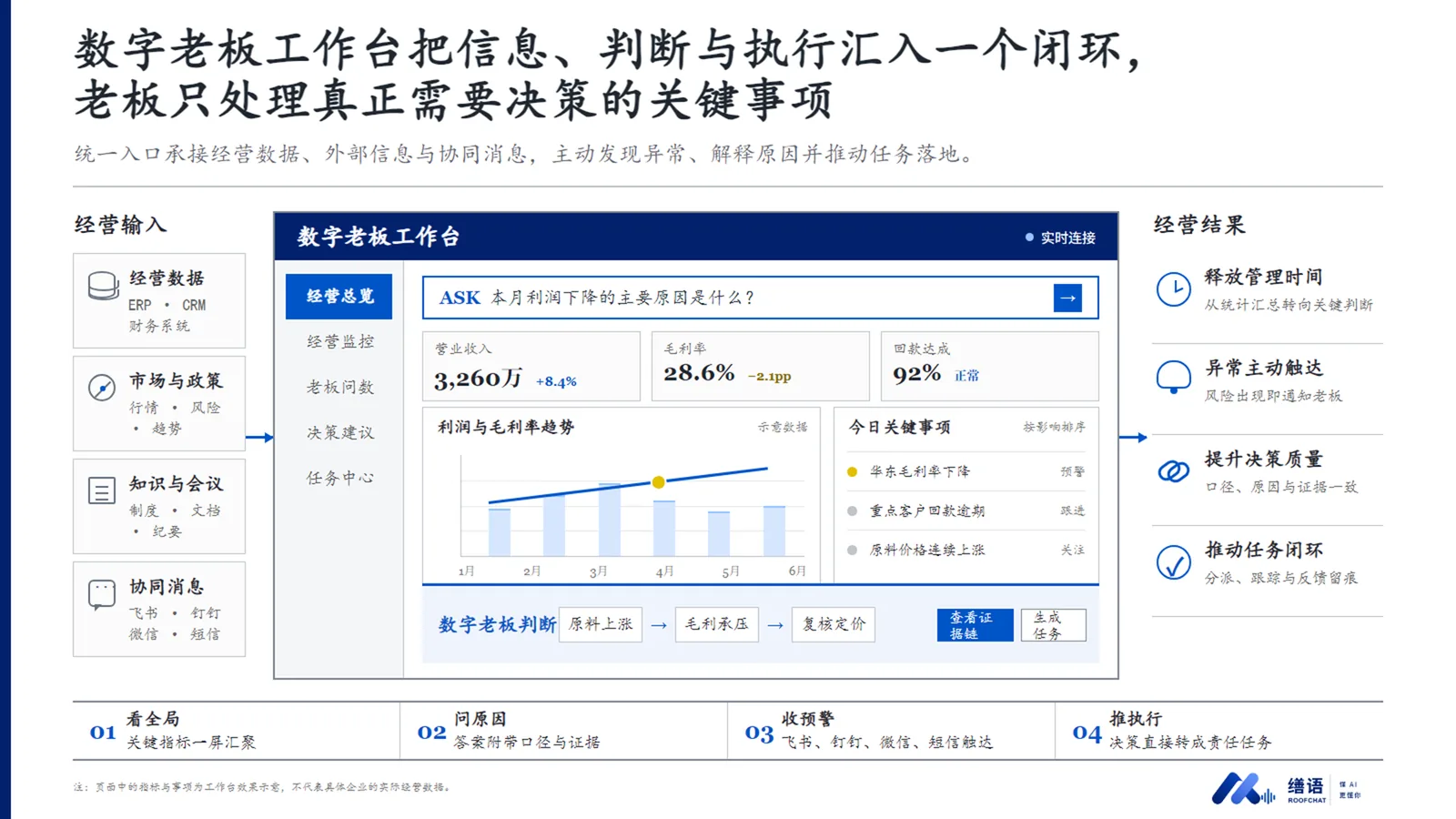
Task: Open the 回款达成 92% metric card
Action: pyautogui.click(x=989, y=367)
